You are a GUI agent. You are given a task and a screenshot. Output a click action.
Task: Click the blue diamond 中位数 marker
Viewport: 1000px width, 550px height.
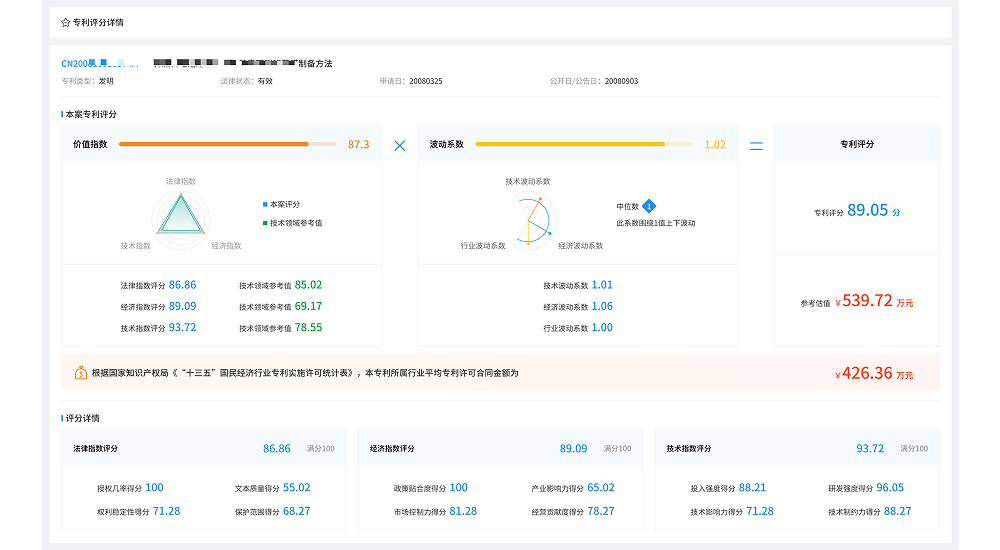[x=649, y=206]
